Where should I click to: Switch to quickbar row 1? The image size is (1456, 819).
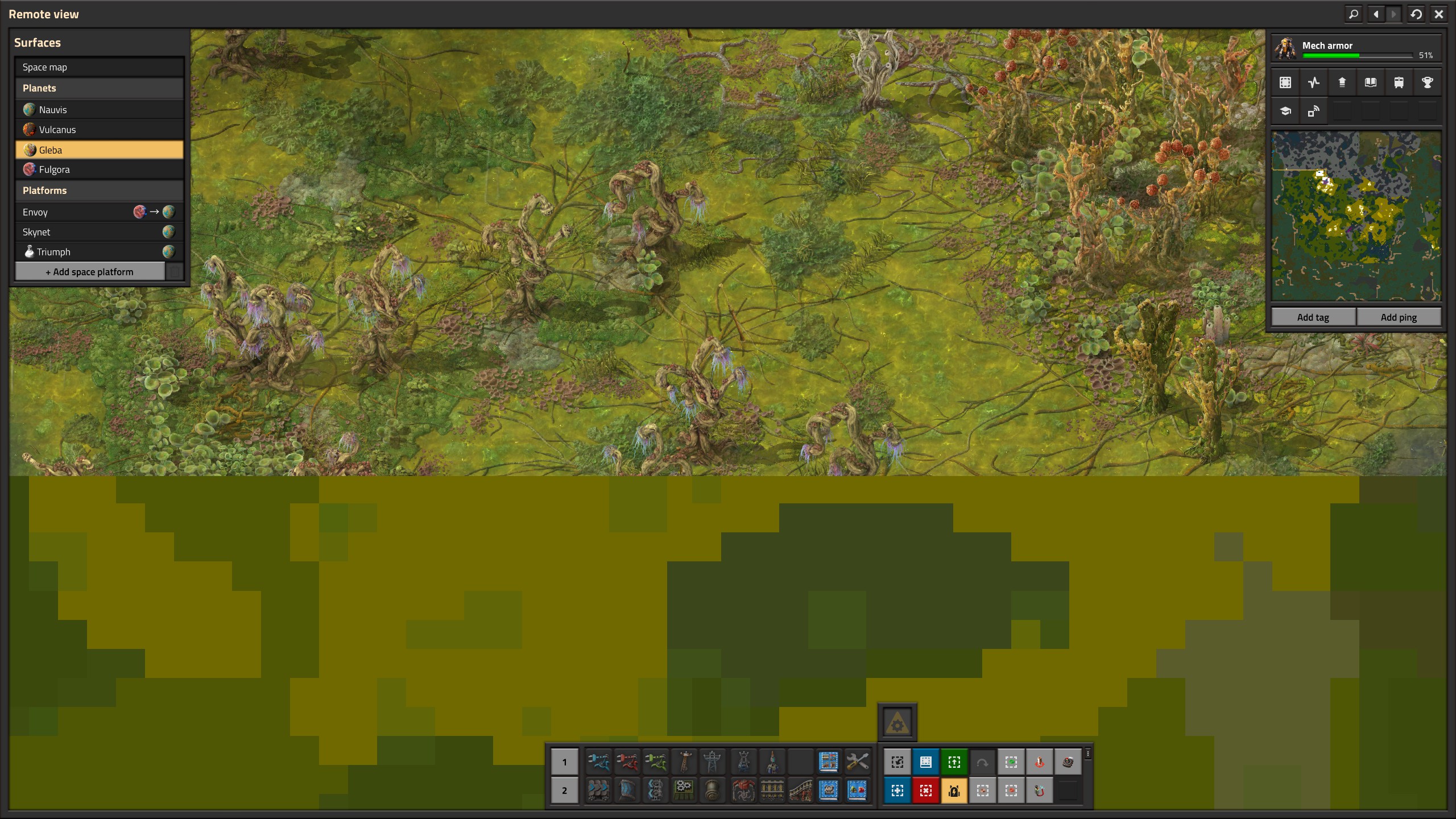[x=564, y=762]
